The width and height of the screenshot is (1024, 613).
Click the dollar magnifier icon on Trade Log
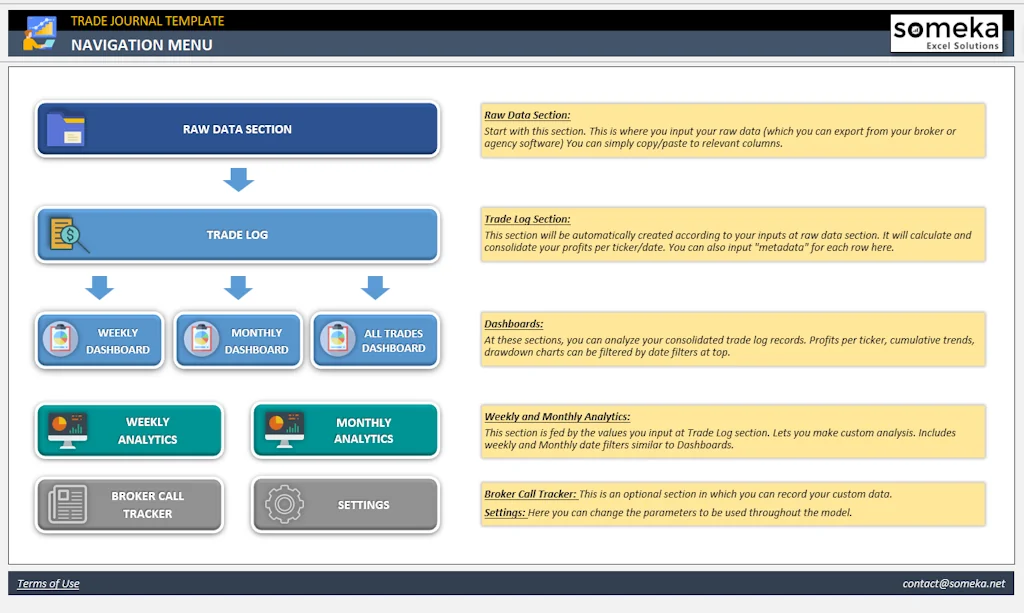[66, 234]
